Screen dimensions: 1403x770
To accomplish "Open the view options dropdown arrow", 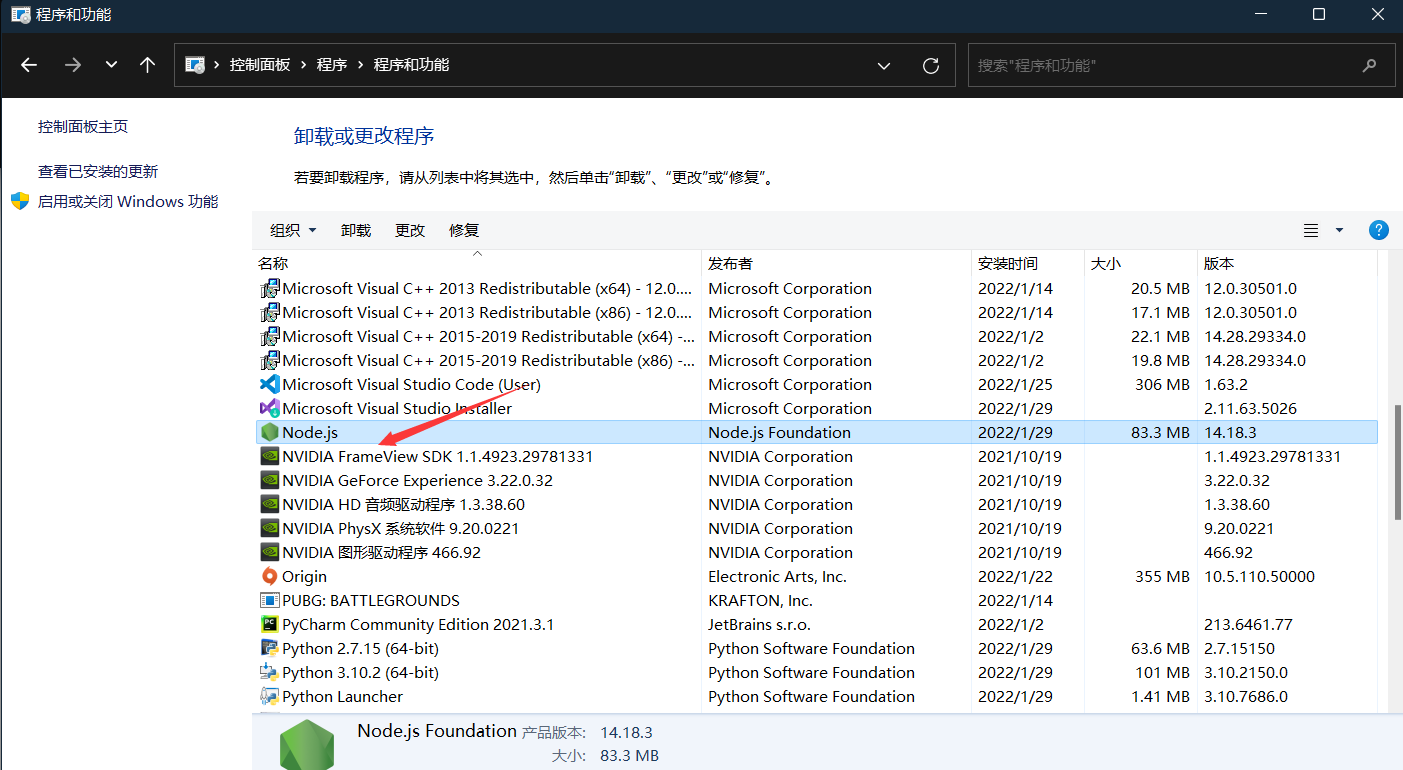I will click(x=1337, y=229).
